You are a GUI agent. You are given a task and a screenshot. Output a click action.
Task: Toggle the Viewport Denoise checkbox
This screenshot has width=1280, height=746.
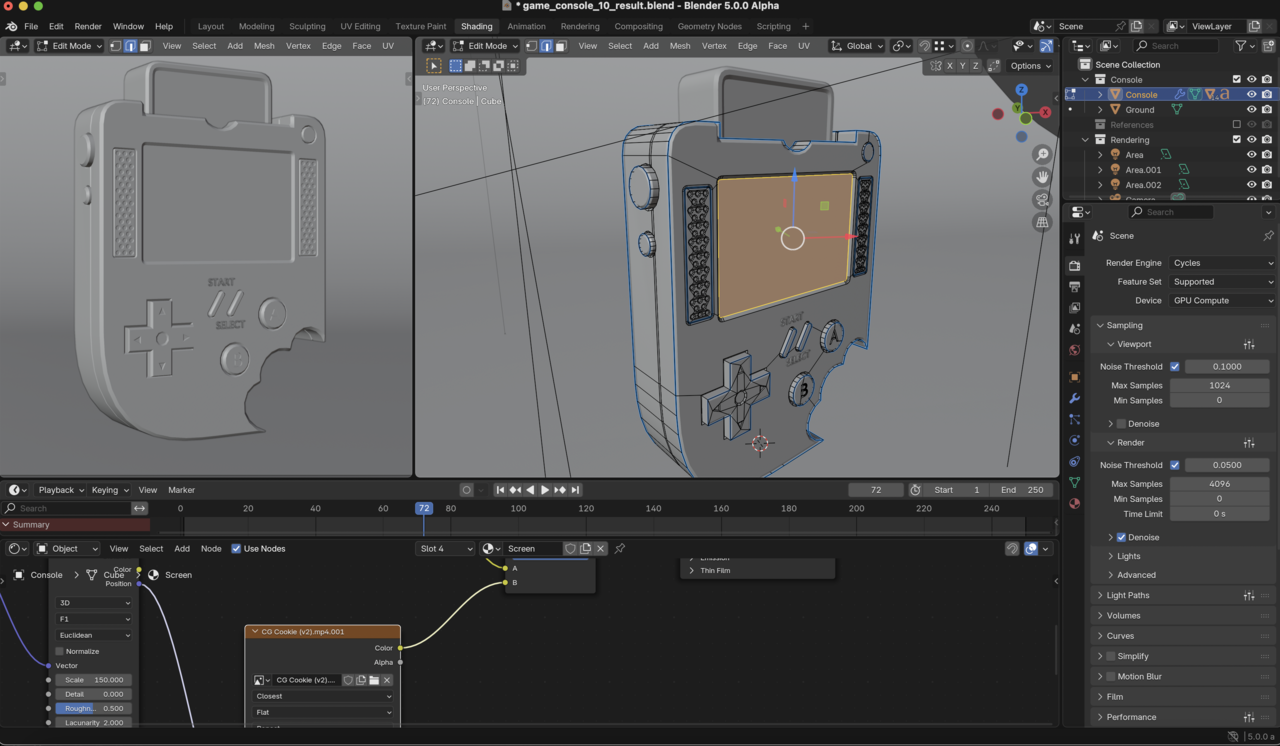click(x=1121, y=424)
